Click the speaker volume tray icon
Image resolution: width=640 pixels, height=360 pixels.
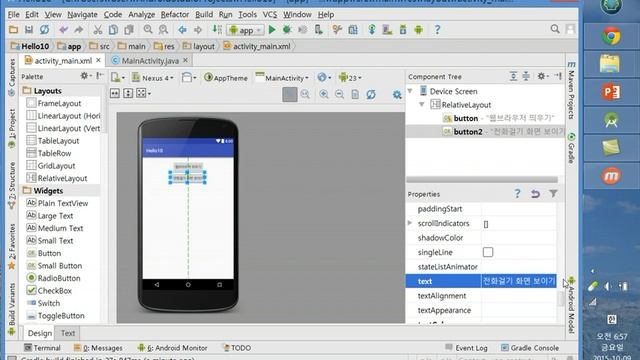608,287
